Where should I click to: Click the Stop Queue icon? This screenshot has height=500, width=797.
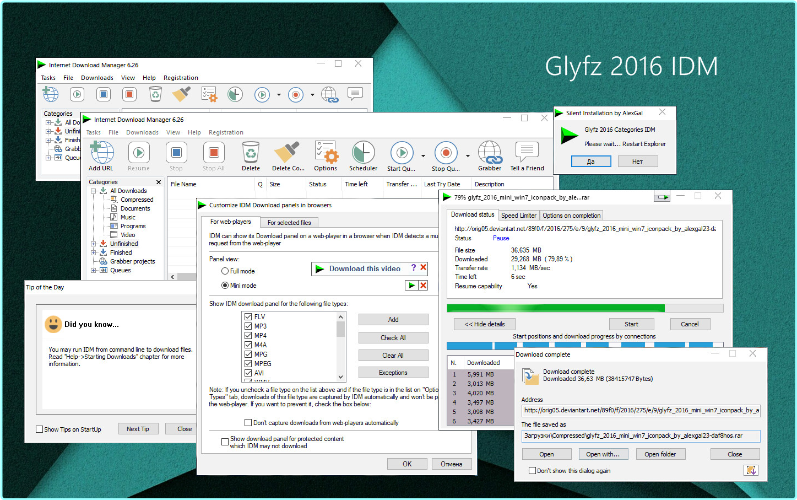[447, 152]
